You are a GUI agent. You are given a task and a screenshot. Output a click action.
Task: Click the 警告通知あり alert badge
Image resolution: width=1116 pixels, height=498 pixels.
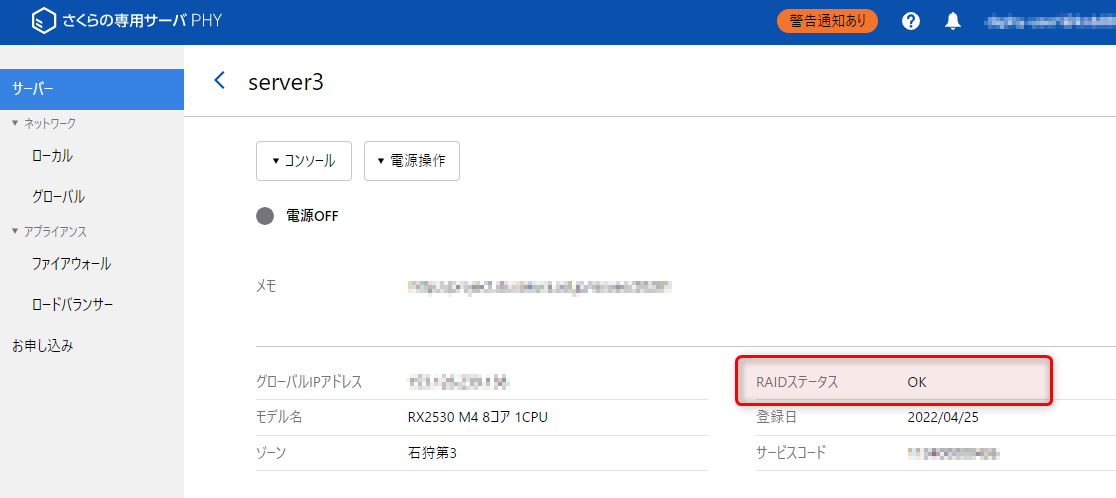827,21
